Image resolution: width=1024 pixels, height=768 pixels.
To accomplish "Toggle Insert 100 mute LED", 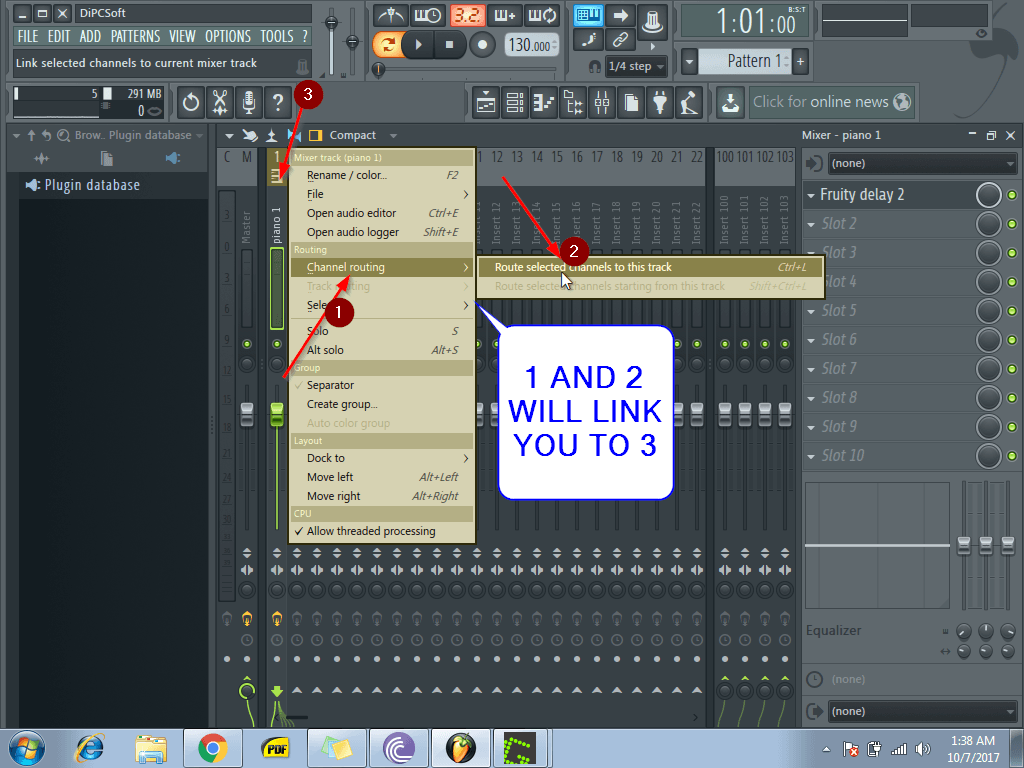I will [725, 344].
